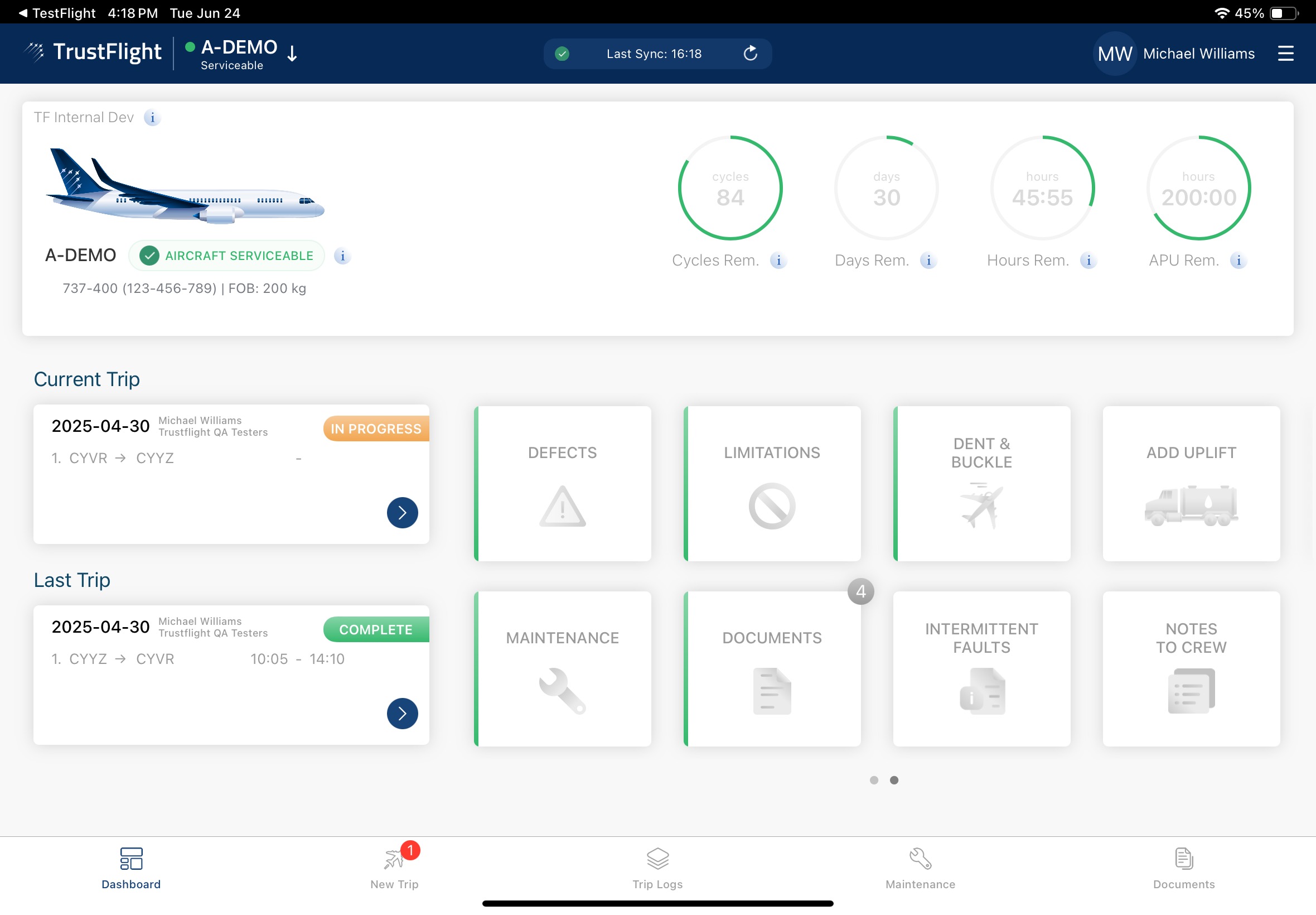Tap the Intermittent Faults file icon
Screen dimensions: 1316x915
(x=982, y=691)
